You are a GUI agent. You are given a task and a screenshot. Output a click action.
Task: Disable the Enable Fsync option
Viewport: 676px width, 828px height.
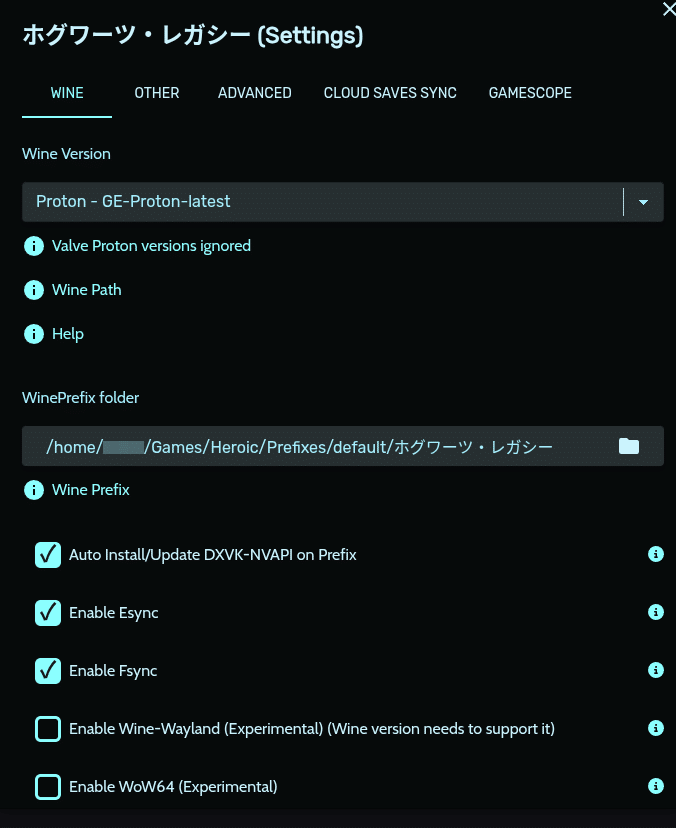48,669
